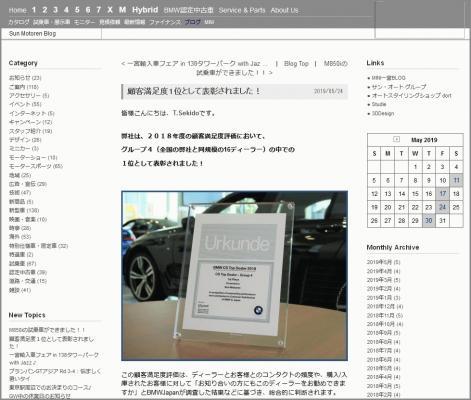Open the Home navigation link
This screenshot has height=400, width=471.
(17, 10)
